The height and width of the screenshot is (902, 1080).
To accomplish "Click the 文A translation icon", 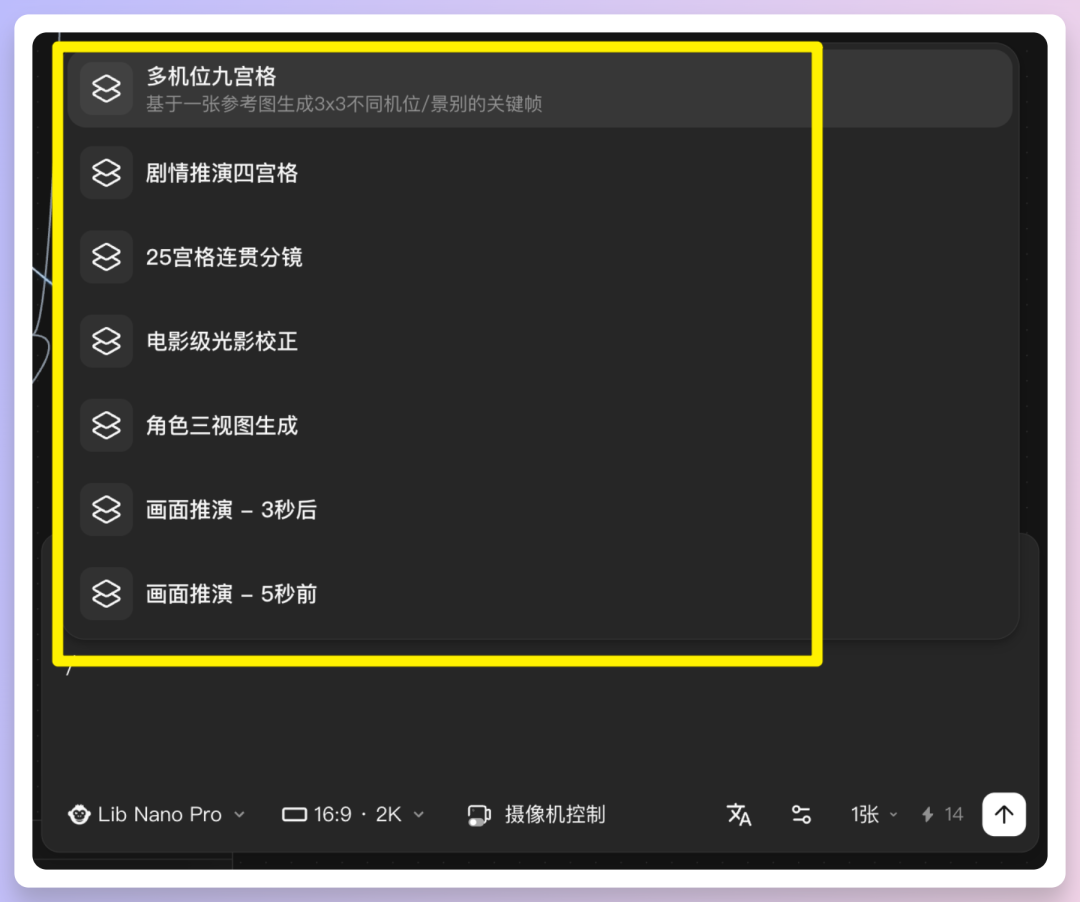I will click(739, 815).
